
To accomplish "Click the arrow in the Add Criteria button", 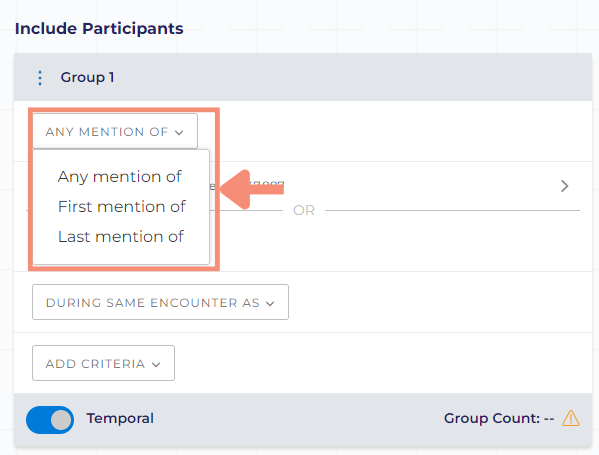I will point(156,365).
